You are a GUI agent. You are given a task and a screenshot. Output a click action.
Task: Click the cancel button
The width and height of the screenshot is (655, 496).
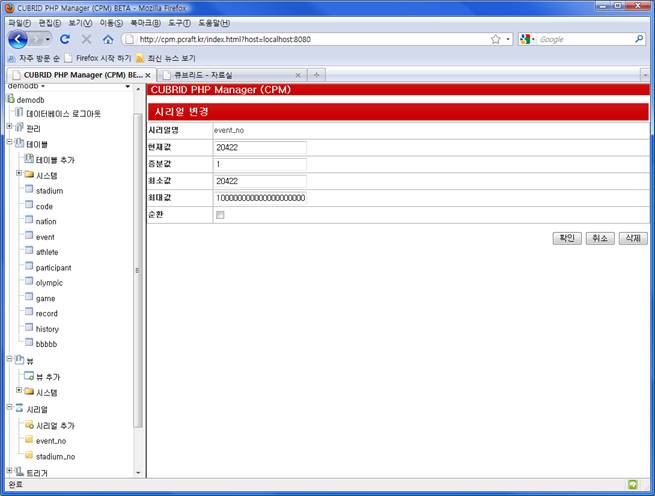[600, 238]
